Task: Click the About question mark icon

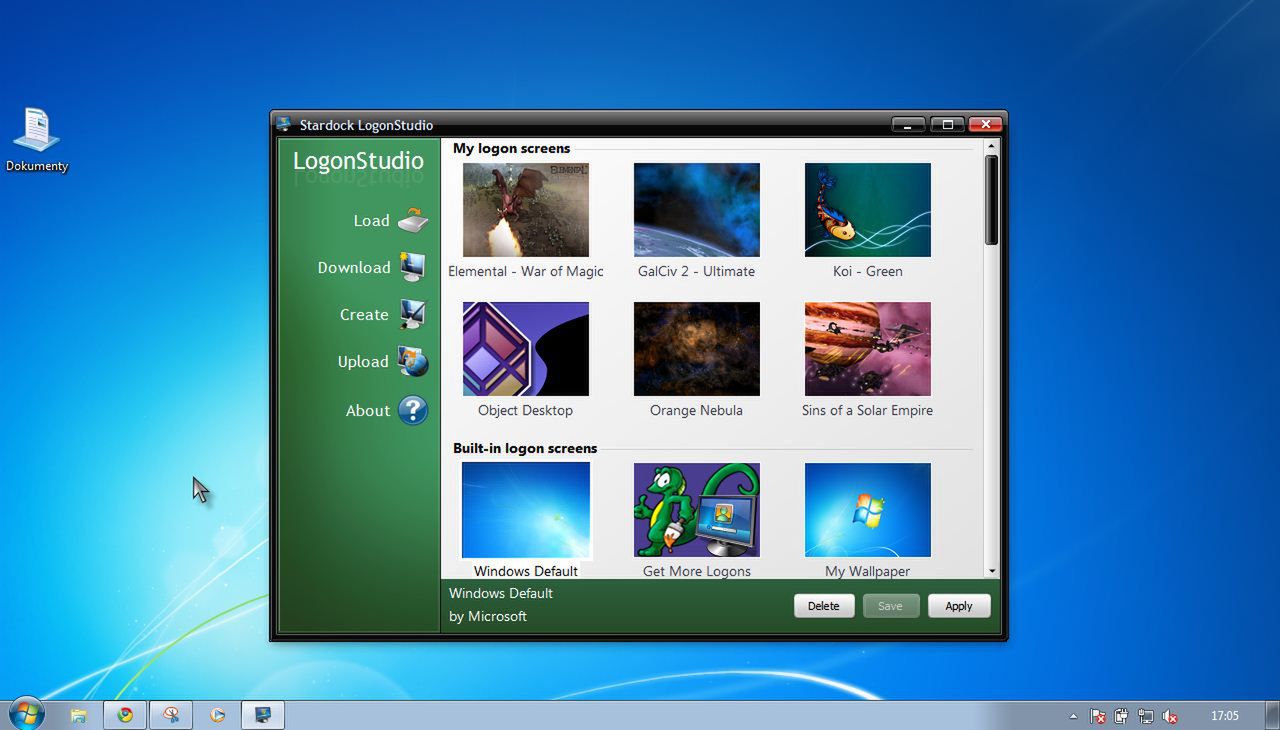Action: point(413,410)
